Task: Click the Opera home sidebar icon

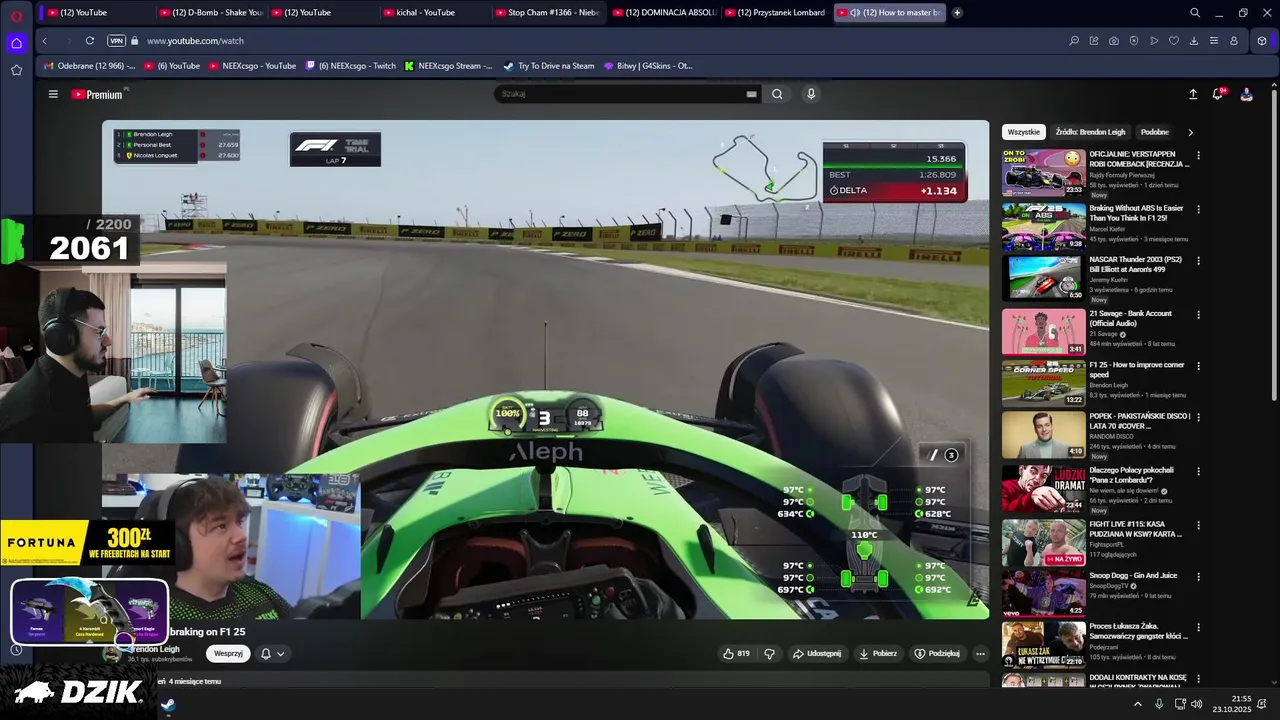Action: coord(16,43)
